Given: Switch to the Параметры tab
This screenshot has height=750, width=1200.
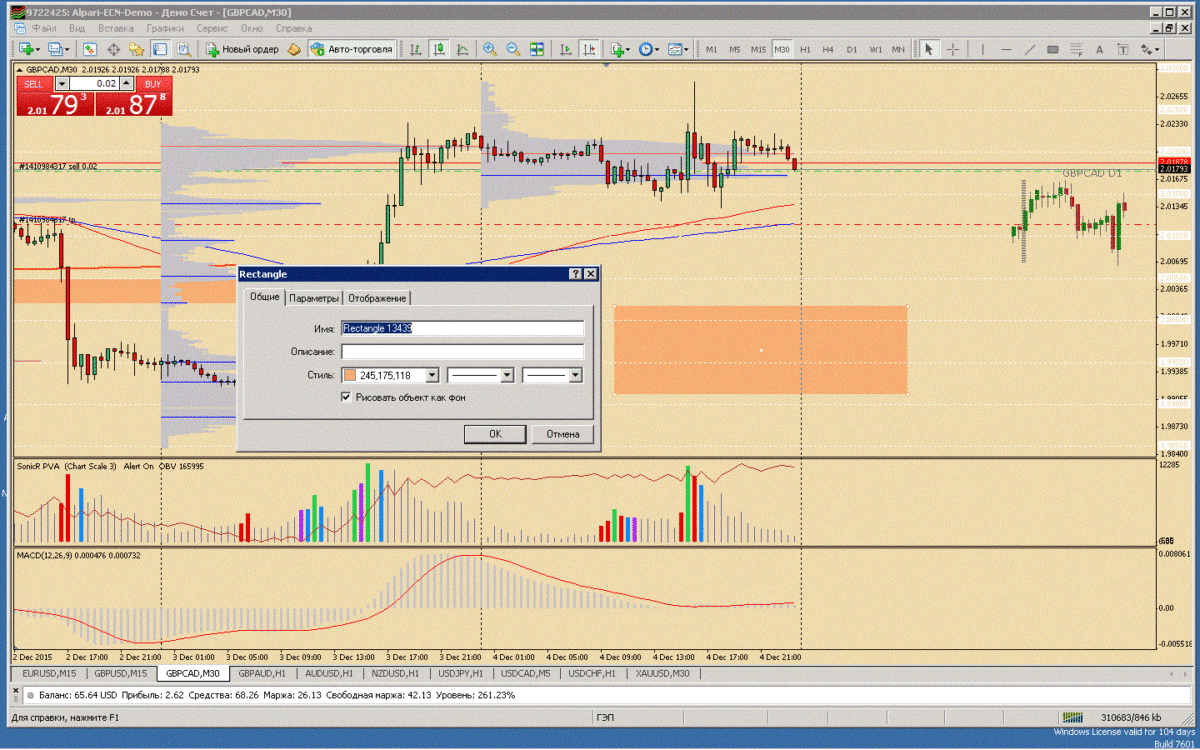Looking at the screenshot, I should 315,298.
